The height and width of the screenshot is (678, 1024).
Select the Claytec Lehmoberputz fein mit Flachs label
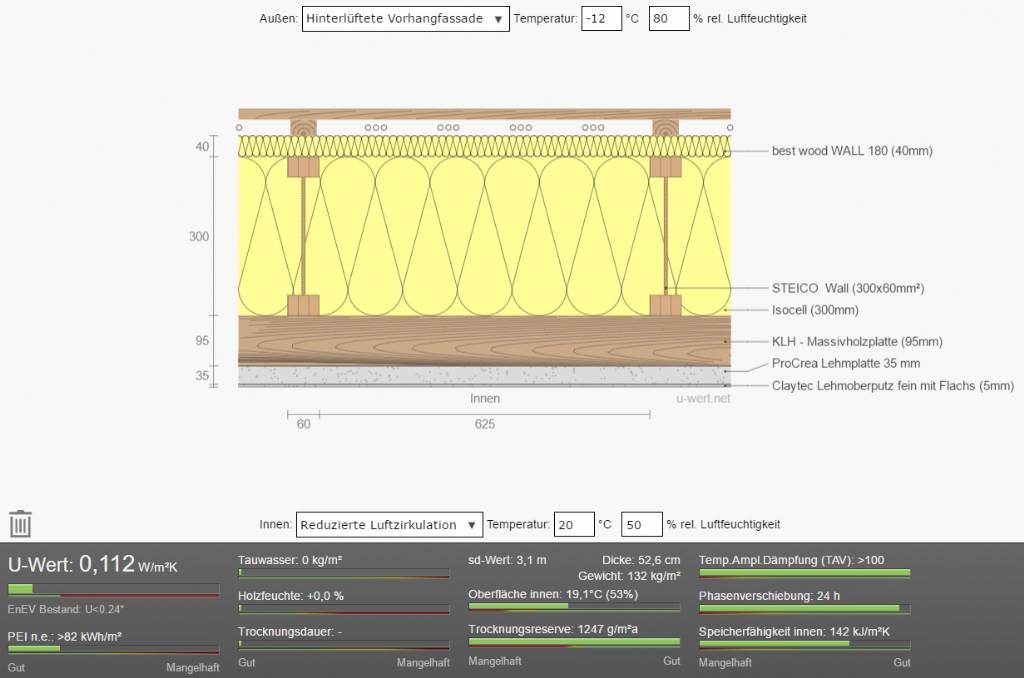coord(893,386)
